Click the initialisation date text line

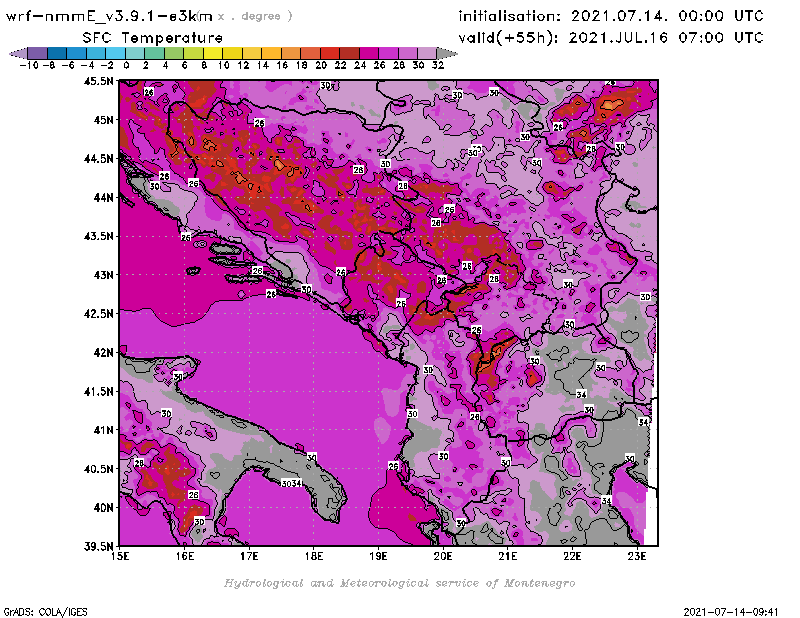611,16
